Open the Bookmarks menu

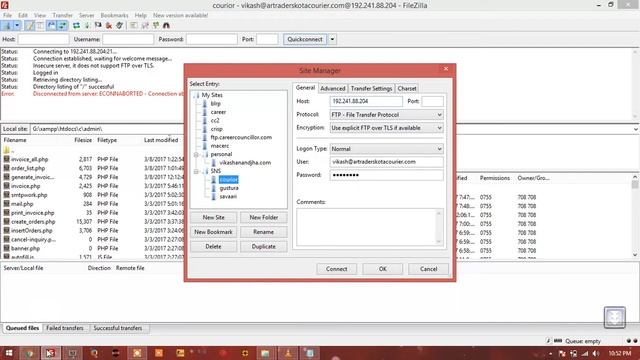pos(114,15)
